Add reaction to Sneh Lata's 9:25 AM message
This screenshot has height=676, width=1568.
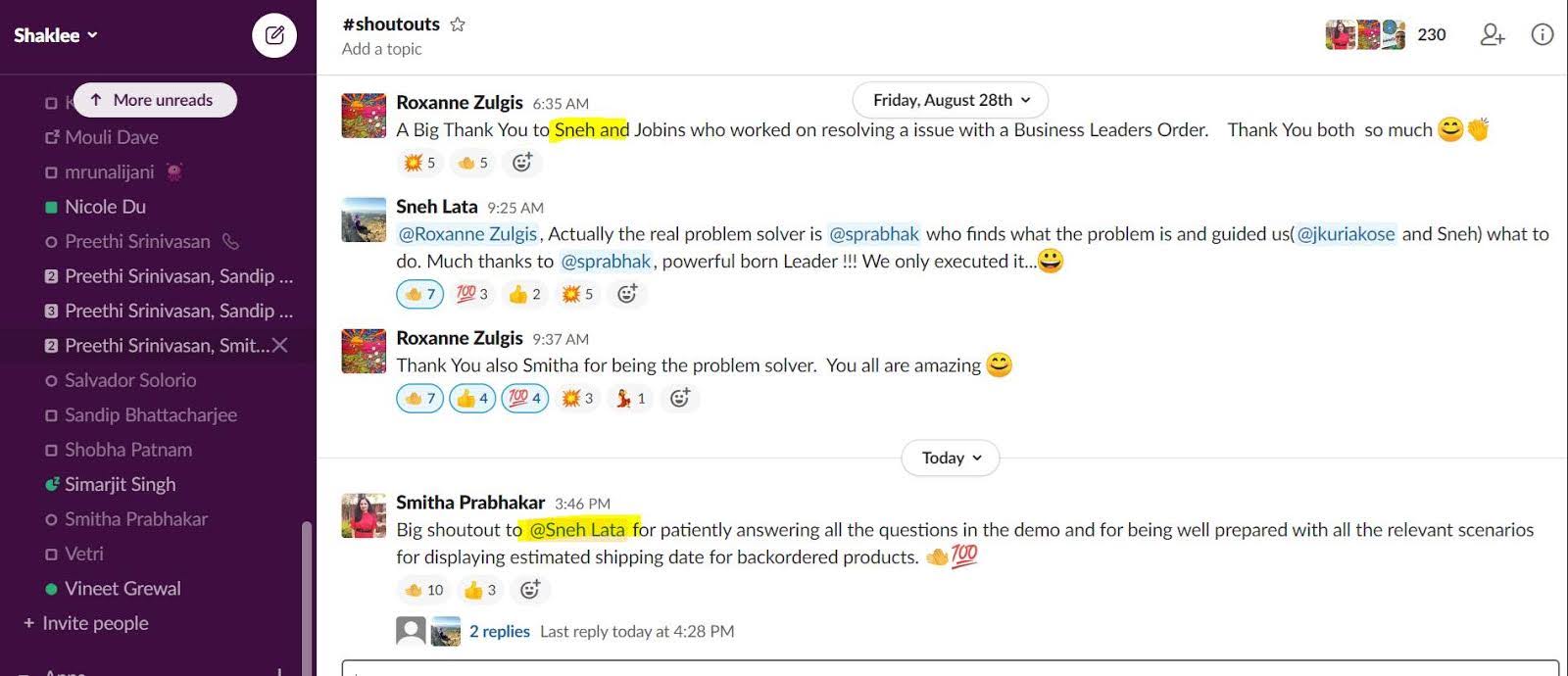pos(627,294)
